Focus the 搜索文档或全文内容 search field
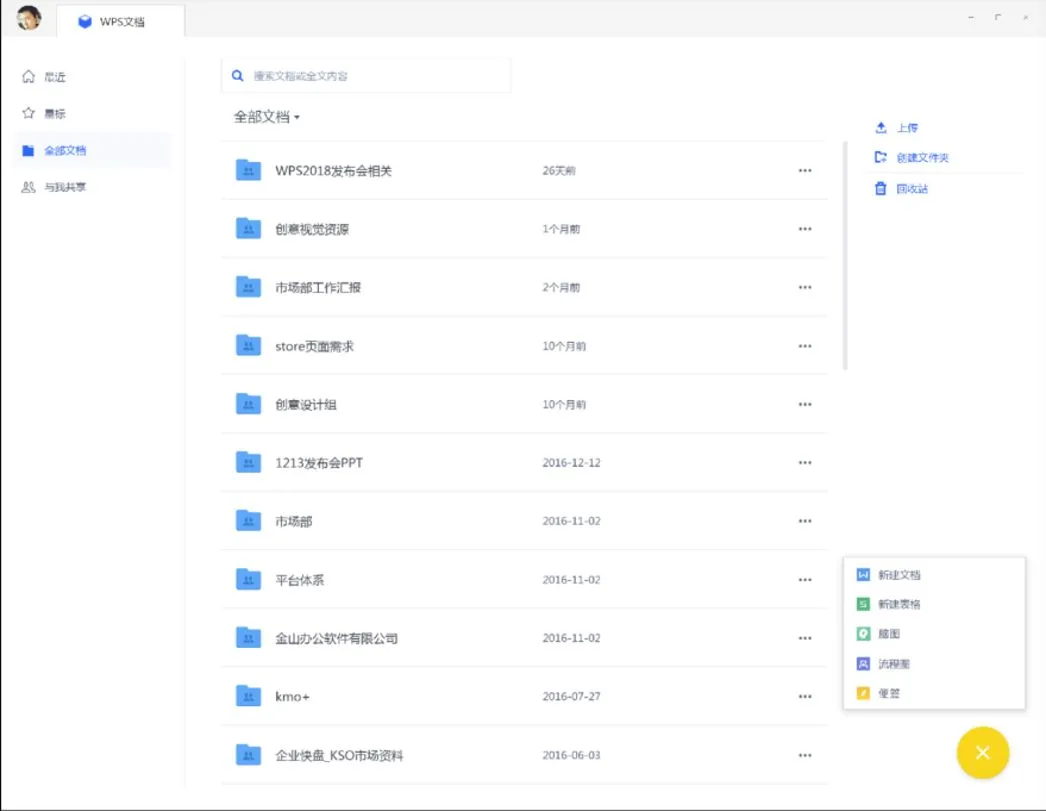This screenshot has height=811, width=1046. click(366, 76)
